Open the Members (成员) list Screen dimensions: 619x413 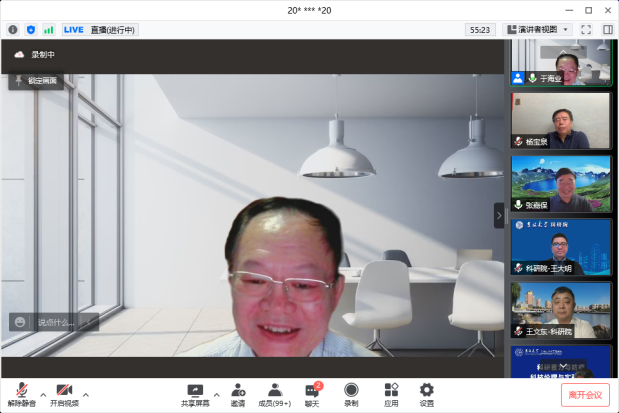(x=275, y=392)
